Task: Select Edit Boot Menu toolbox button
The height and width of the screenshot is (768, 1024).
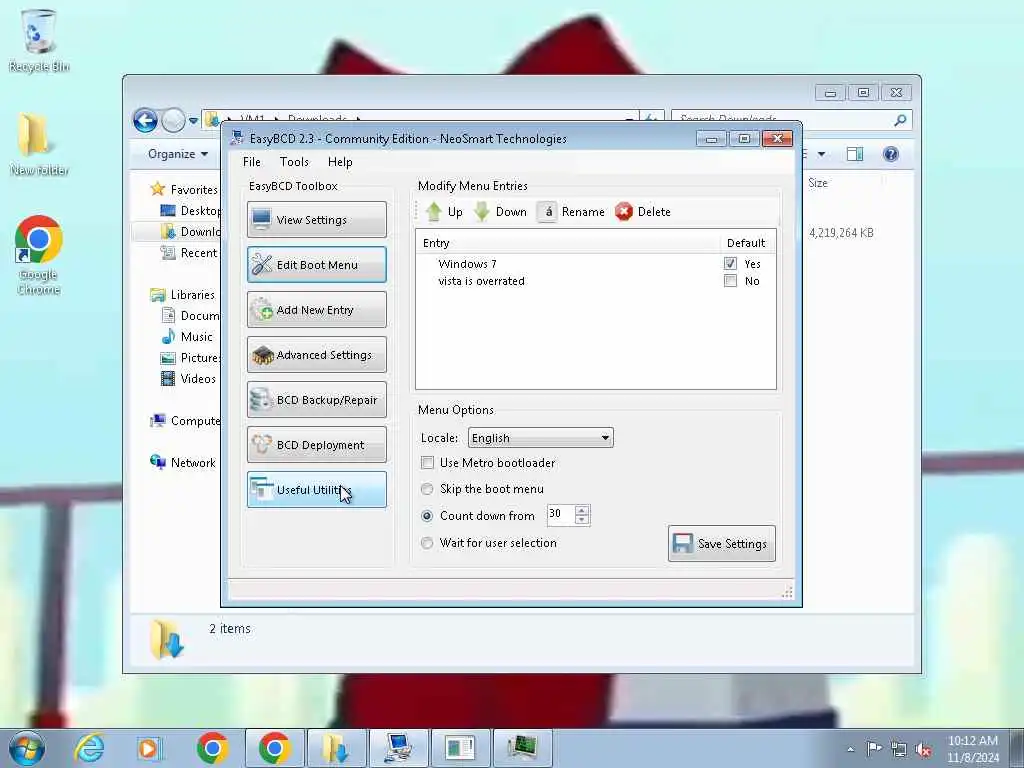Action: (x=317, y=264)
